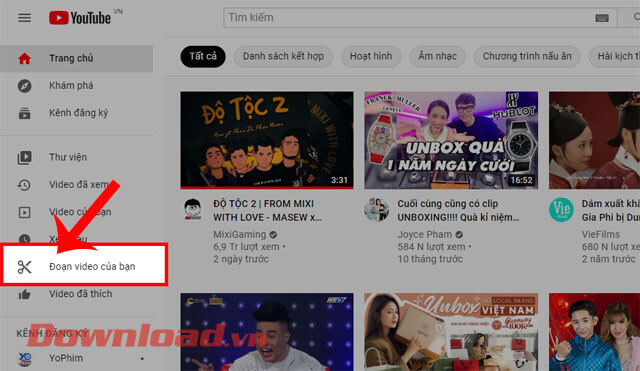Click the 584 N lượt xem text
This screenshot has height=371, width=640.
point(431,247)
